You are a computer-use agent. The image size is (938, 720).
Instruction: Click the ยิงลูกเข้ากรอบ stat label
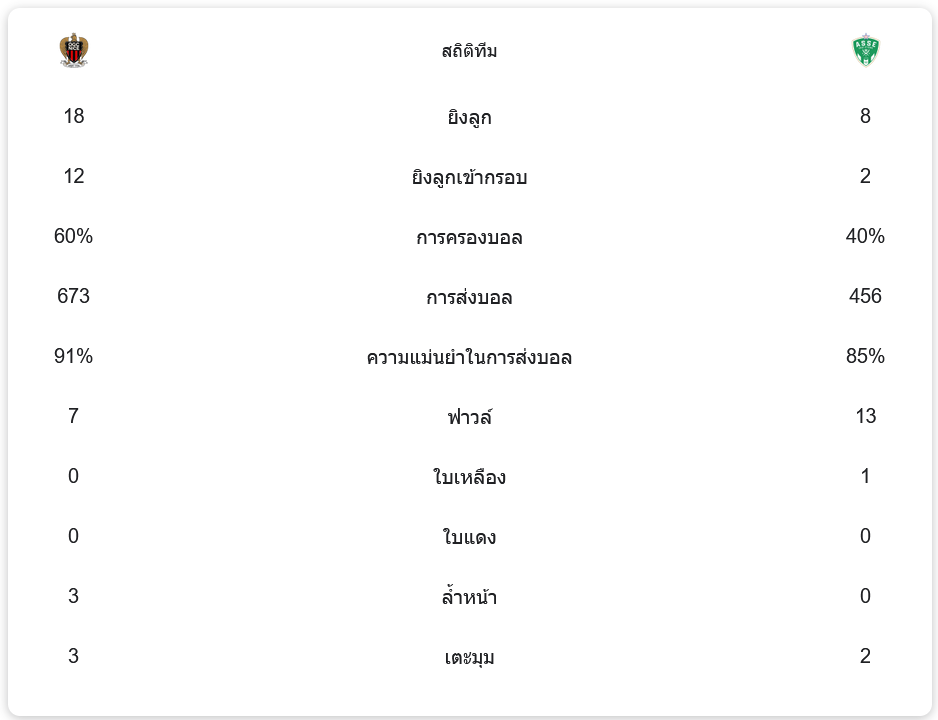point(469,178)
